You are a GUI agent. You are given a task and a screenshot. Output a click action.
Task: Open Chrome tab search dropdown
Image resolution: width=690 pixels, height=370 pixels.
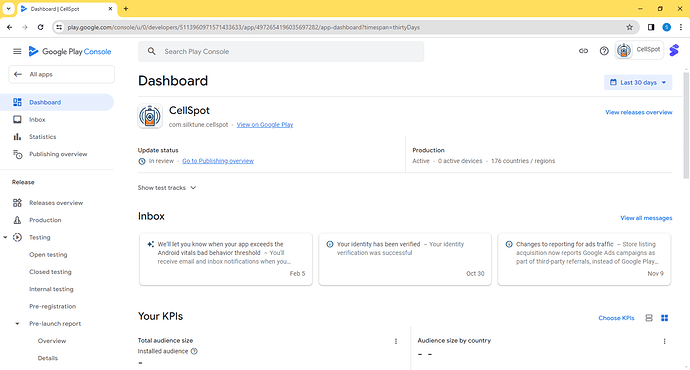(x=8, y=8)
